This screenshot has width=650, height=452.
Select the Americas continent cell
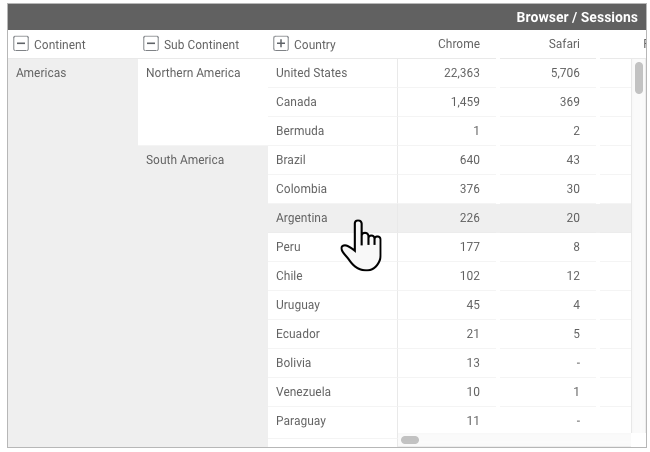point(41,73)
